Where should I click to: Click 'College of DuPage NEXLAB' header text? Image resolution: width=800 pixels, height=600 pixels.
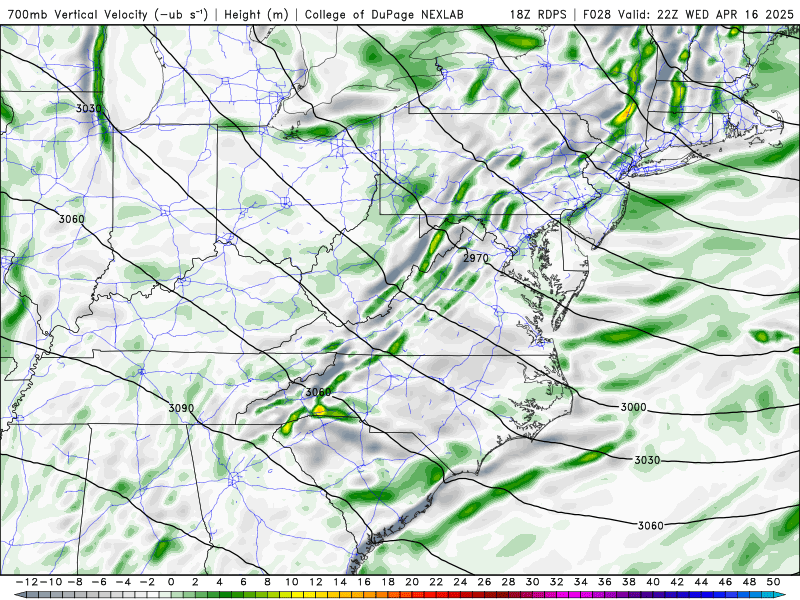(x=384, y=15)
